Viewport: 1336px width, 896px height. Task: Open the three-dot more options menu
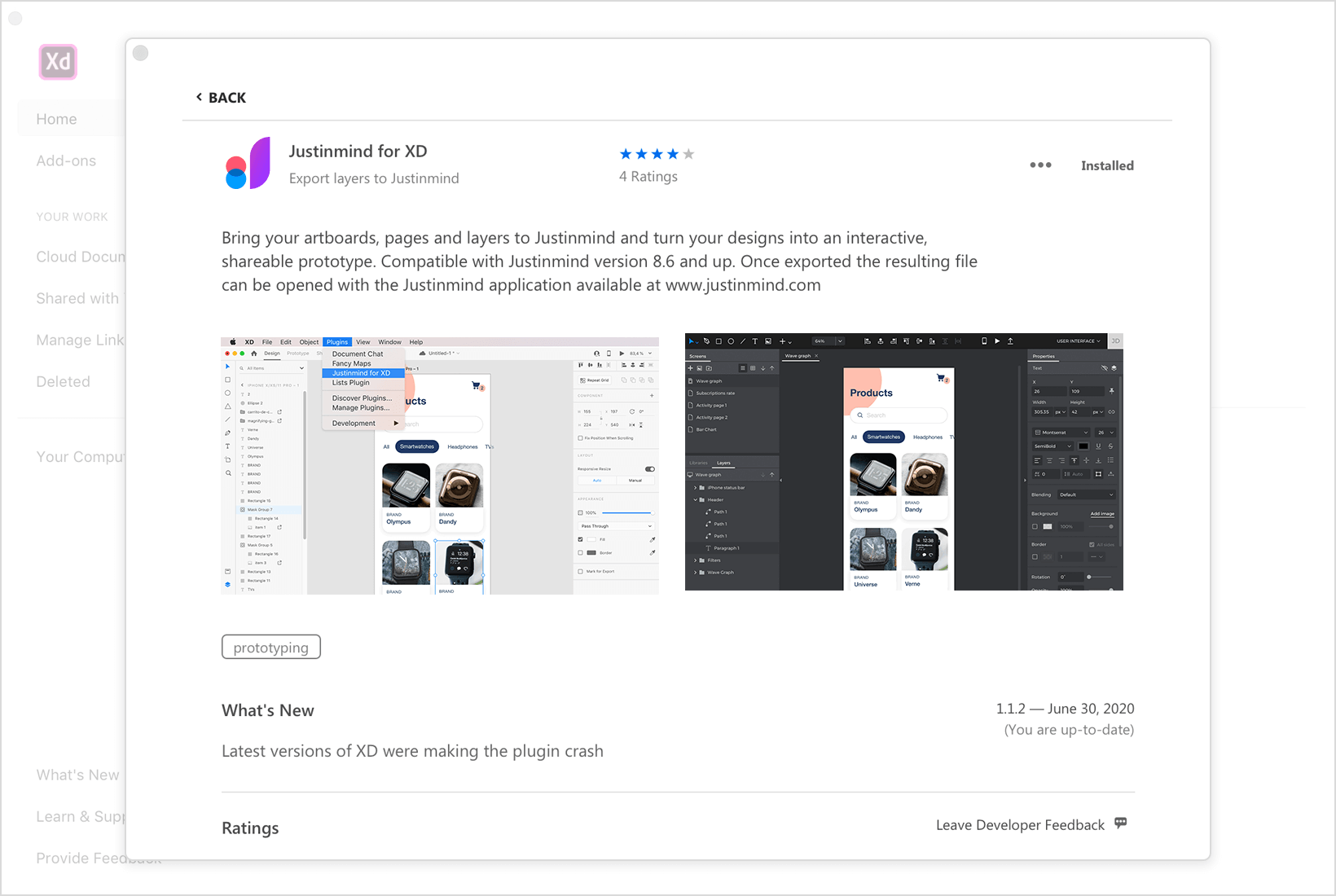[1040, 165]
